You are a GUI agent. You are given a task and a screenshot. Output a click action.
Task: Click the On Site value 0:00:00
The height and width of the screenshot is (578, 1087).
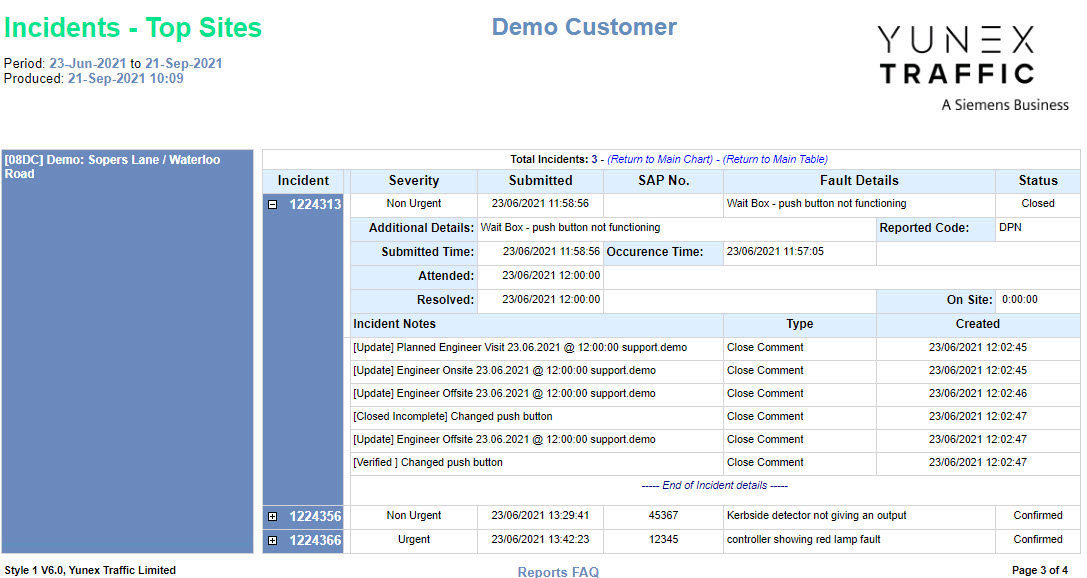(x=1020, y=299)
